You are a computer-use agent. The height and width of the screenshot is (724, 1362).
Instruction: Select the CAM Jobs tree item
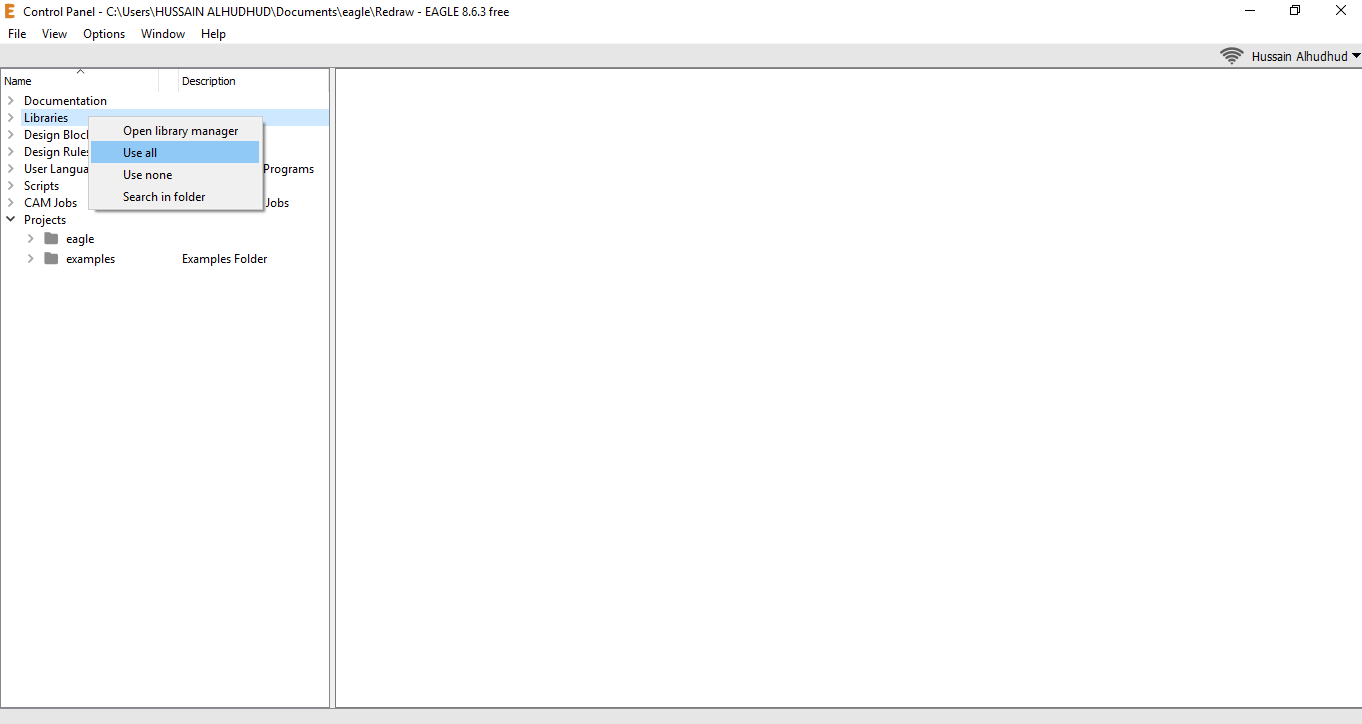[x=50, y=203]
